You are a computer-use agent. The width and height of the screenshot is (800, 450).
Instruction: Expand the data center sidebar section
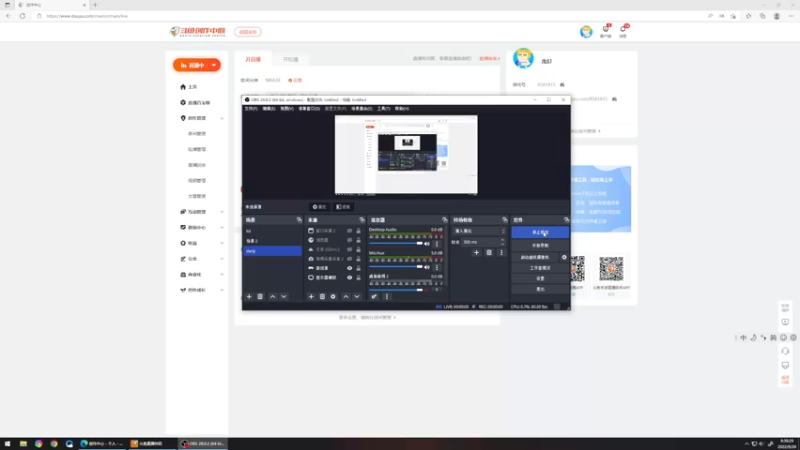click(x=222, y=228)
